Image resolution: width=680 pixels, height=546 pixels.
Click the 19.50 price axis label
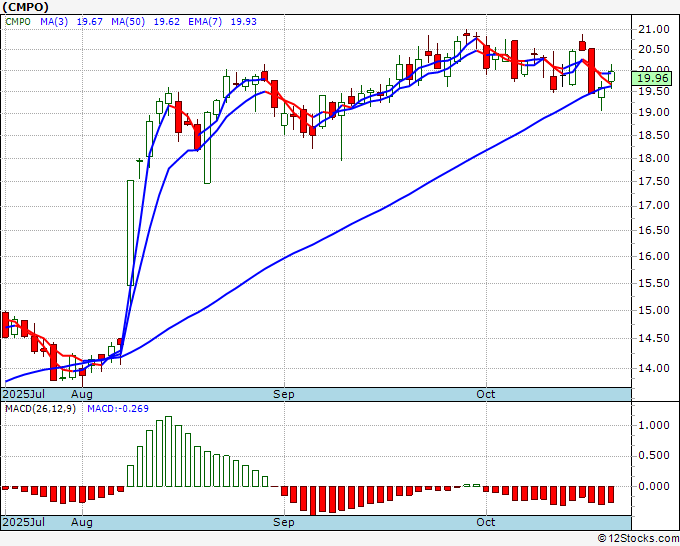tap(654, 91)
